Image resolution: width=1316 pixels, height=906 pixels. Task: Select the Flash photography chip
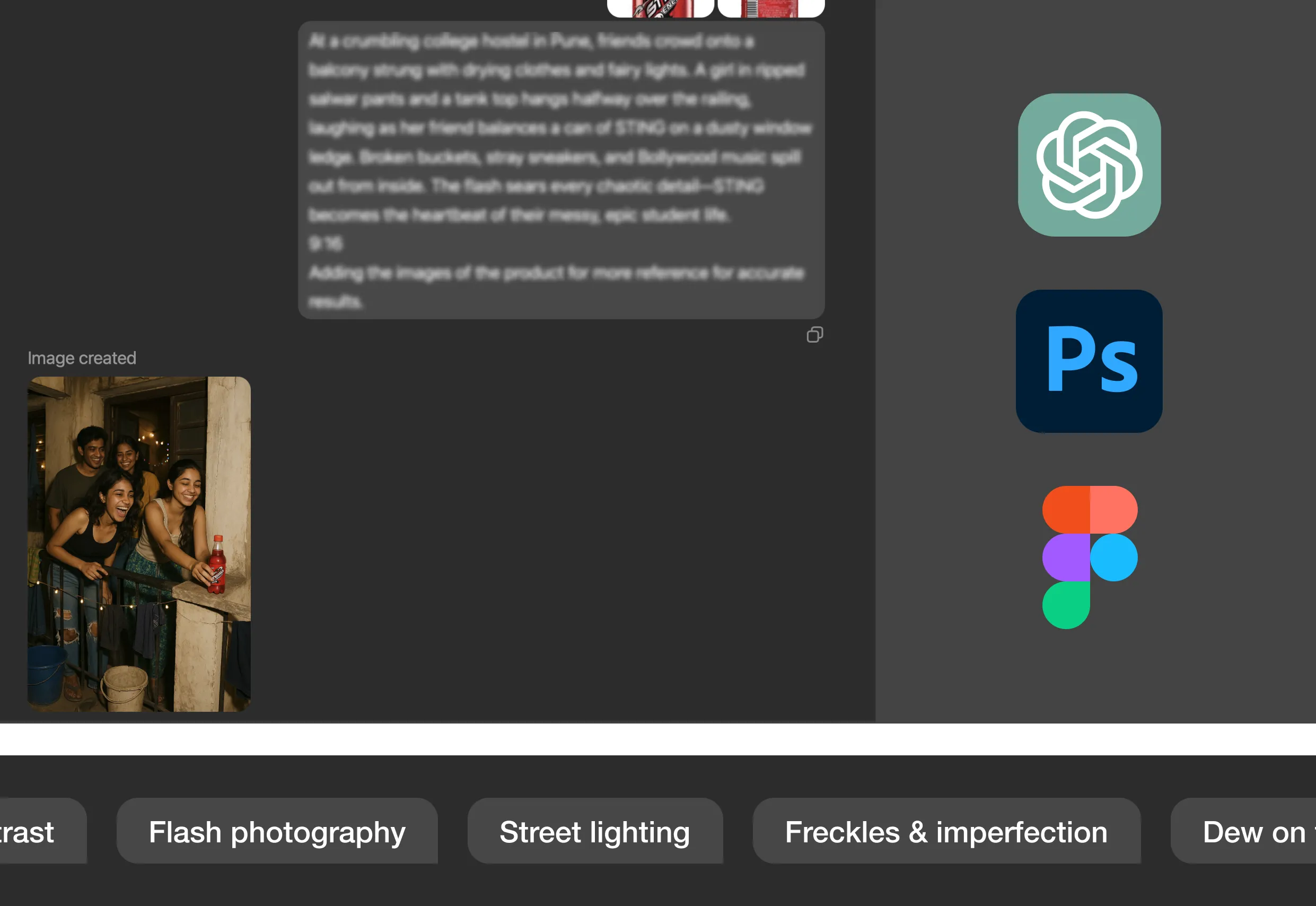(x=277, y=832)
